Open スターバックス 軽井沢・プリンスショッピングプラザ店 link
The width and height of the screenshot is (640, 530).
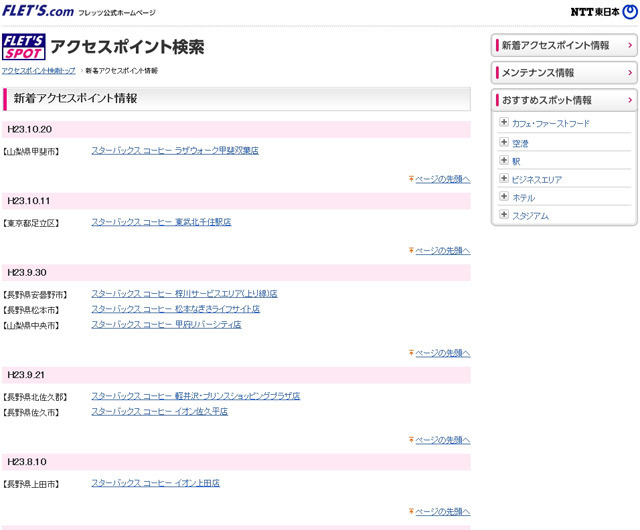click(x=196, y=396)
